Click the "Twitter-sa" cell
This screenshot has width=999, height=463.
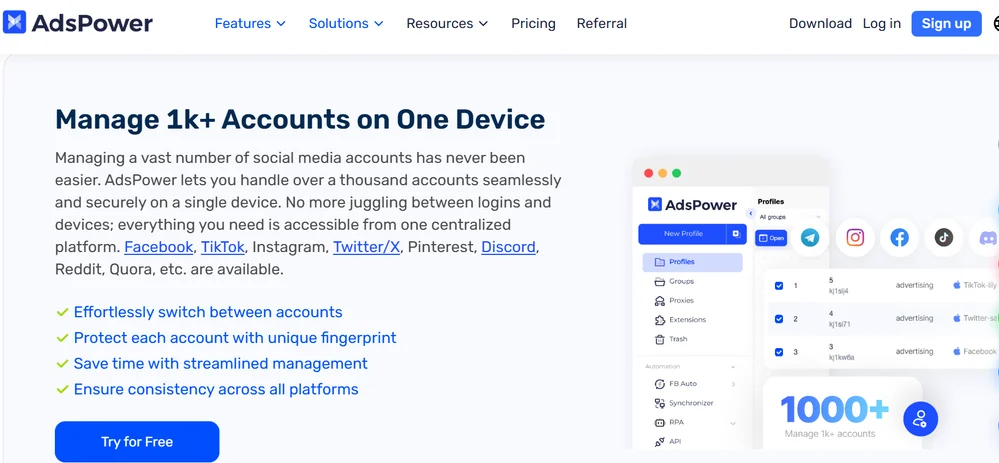click(x=981, y=318)
